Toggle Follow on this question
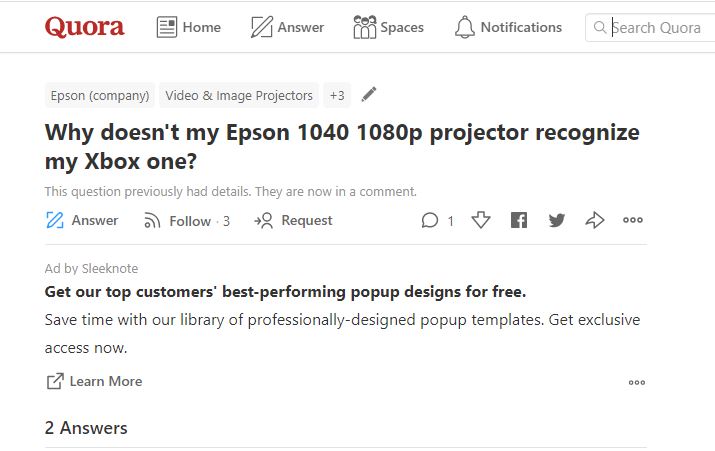The image size is (715, 451). (187, 221)
